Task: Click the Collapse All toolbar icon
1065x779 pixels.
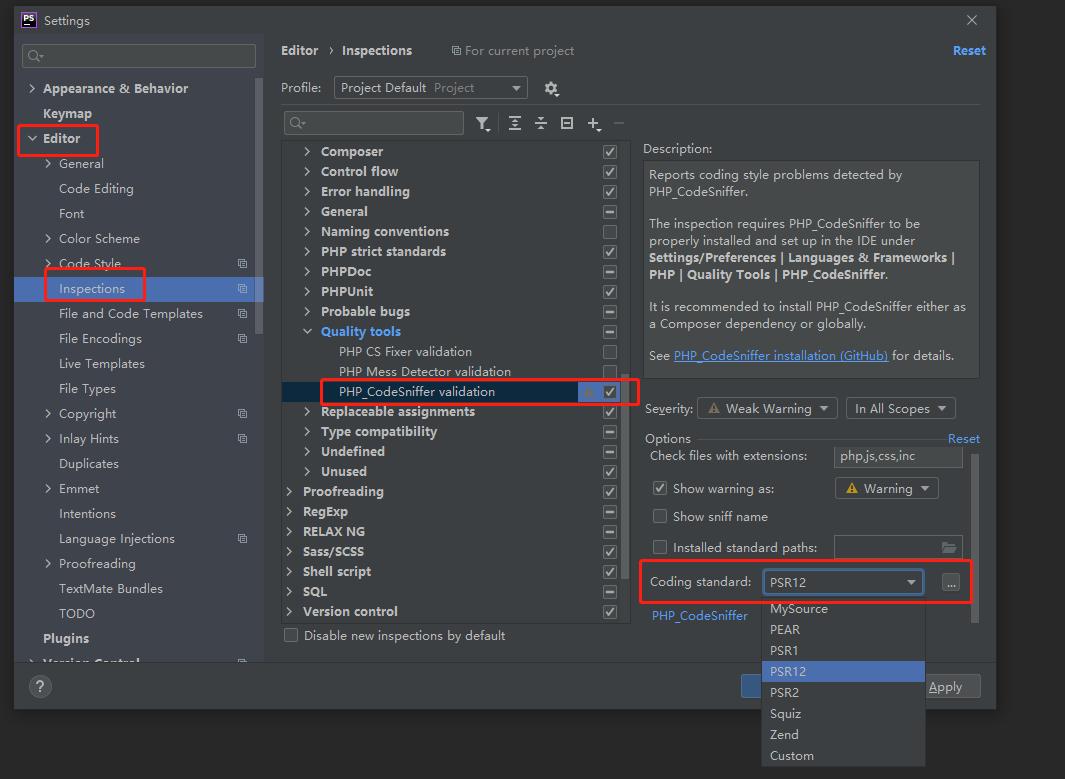Action: [541, 123]
